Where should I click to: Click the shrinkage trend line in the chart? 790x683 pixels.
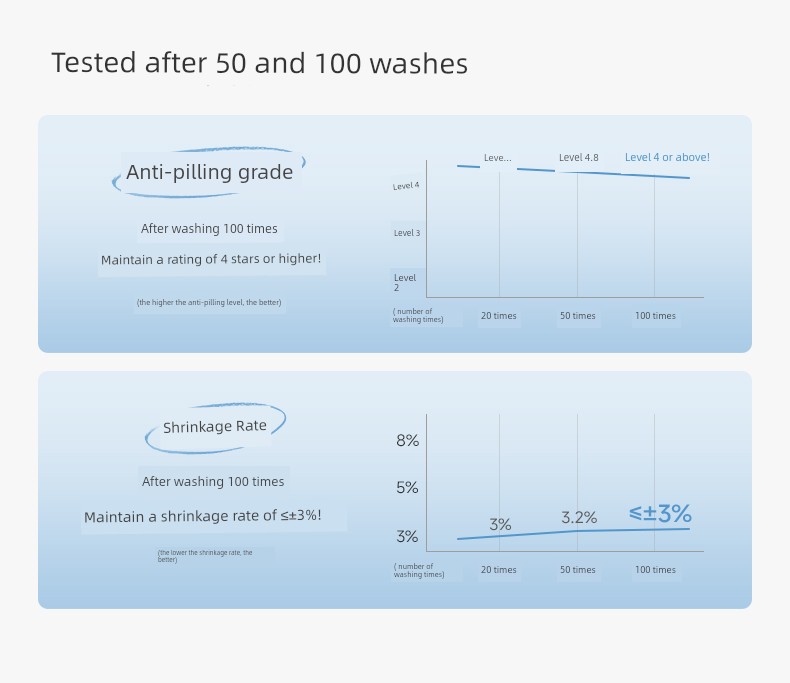pyautogui.click(x=573, y=533)
